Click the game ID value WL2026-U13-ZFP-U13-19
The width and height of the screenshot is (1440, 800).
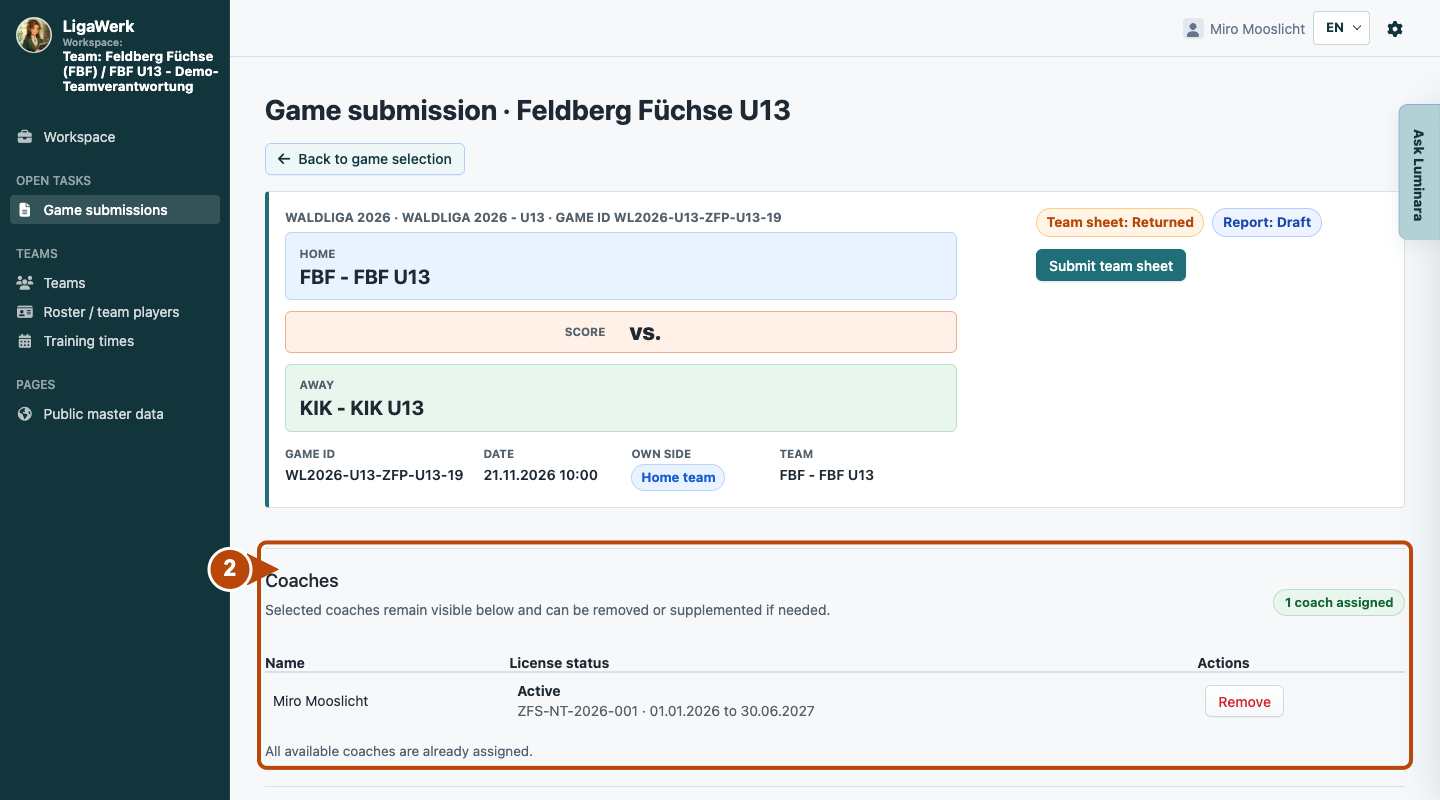click(374, 475)
